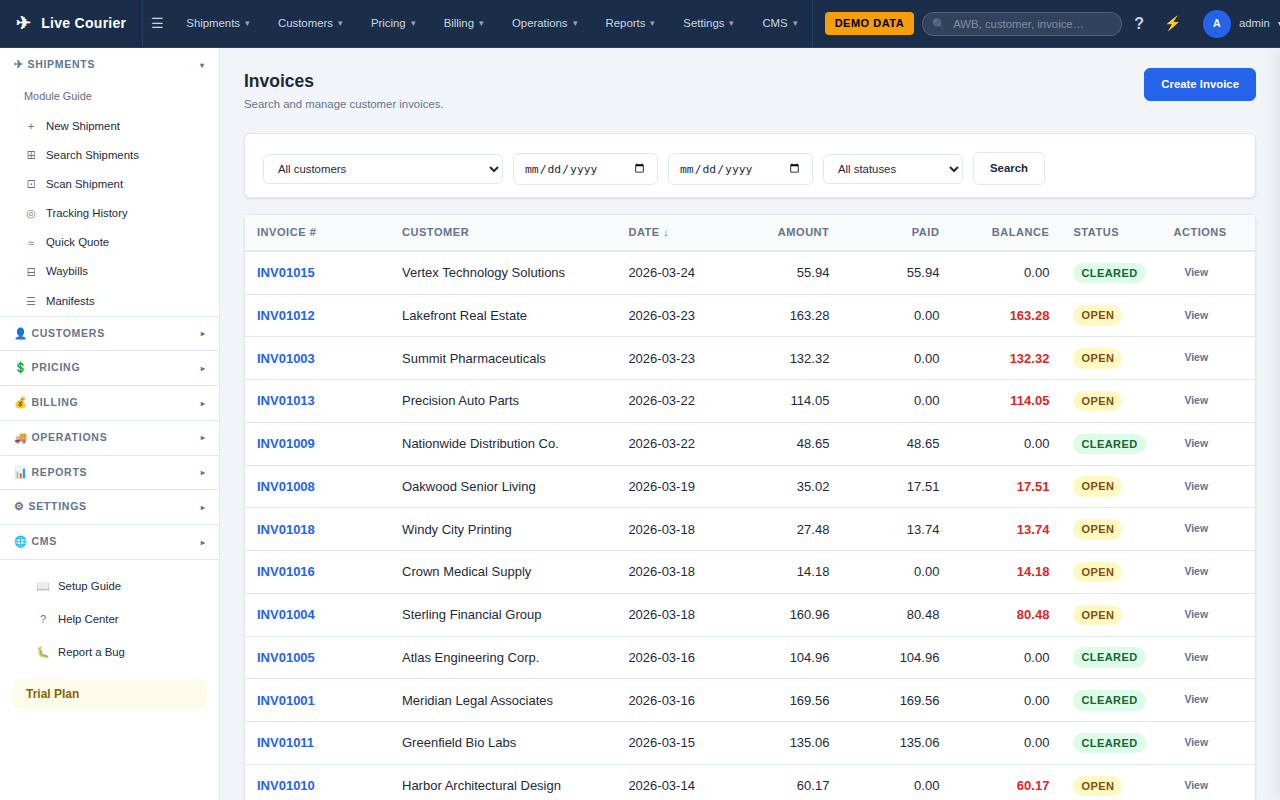
Task: Open Scan Shipment in the sidebar
Action: coord(84,184)
